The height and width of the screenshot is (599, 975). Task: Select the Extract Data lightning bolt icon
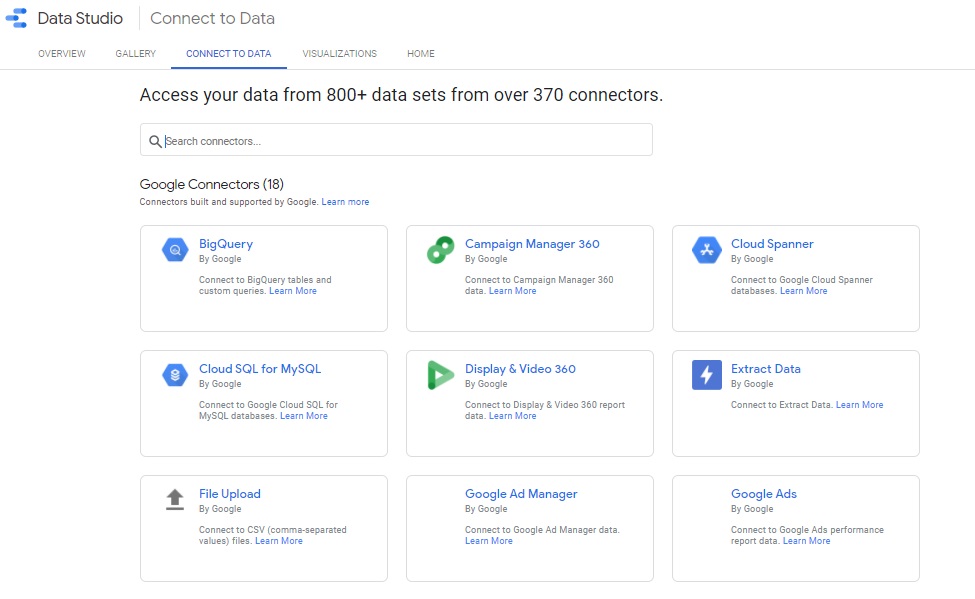(x=706, y=376)
